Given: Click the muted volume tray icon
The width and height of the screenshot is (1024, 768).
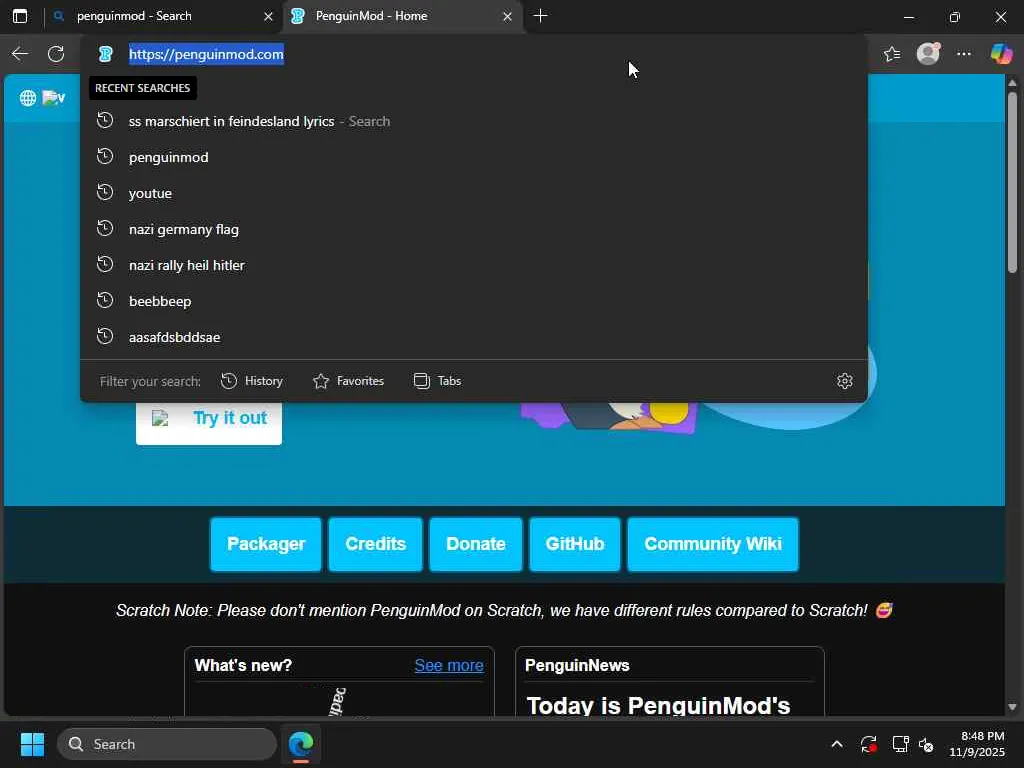Looking at the screenshot, I should click(x=926, y=744).
